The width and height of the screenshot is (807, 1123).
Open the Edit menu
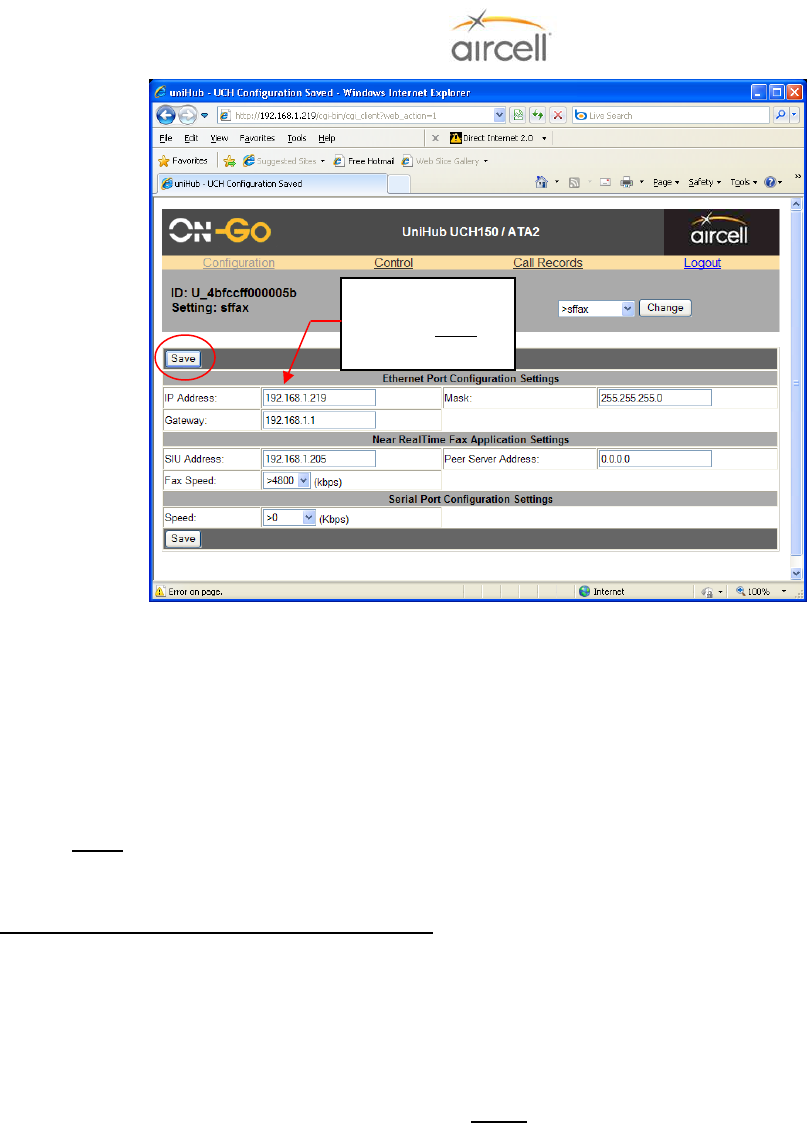point(190,138)
